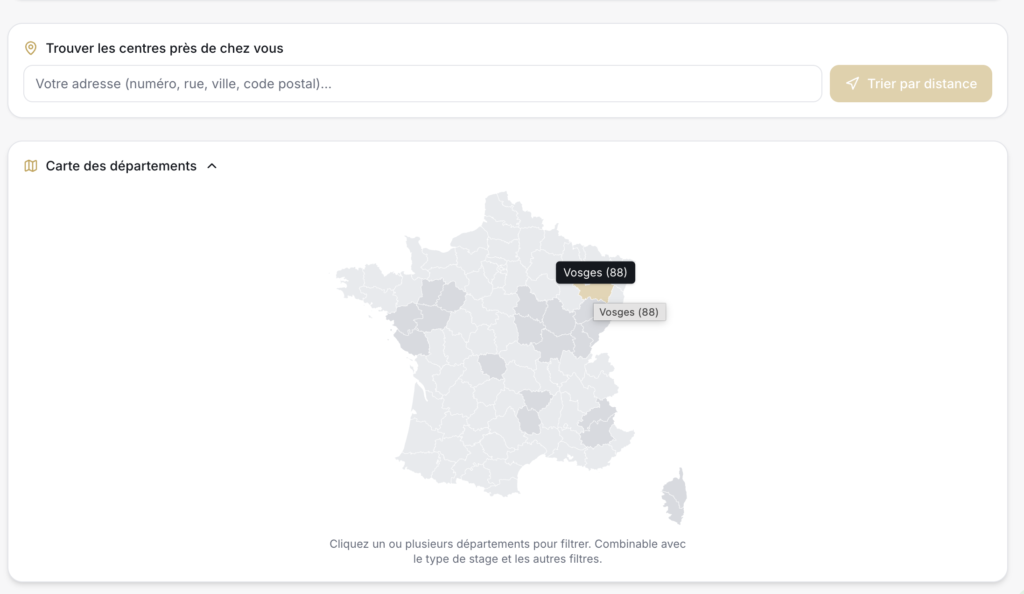The width and height of the screenshot is (1024, 594).
Task: Collapse the 'Carte des départements' section via its chevron
Action: tap(212, 166)
